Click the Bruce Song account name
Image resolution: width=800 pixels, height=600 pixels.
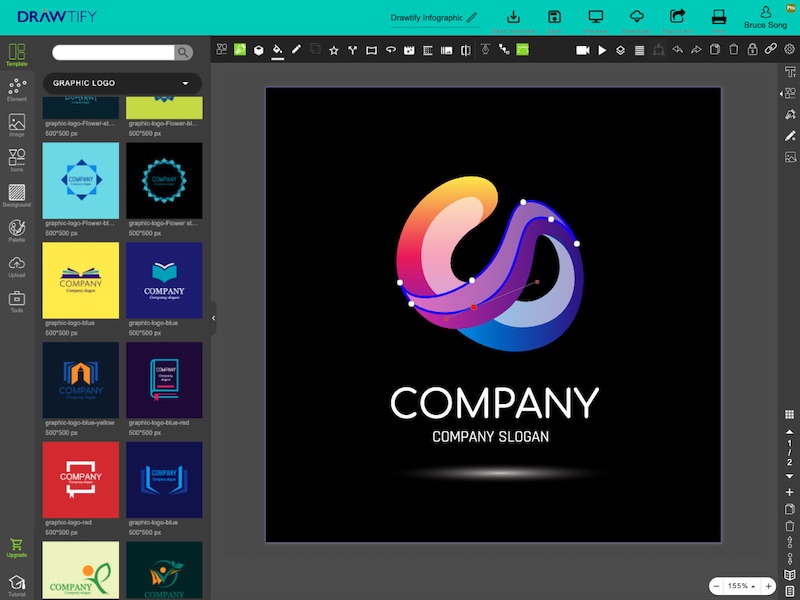766,25
